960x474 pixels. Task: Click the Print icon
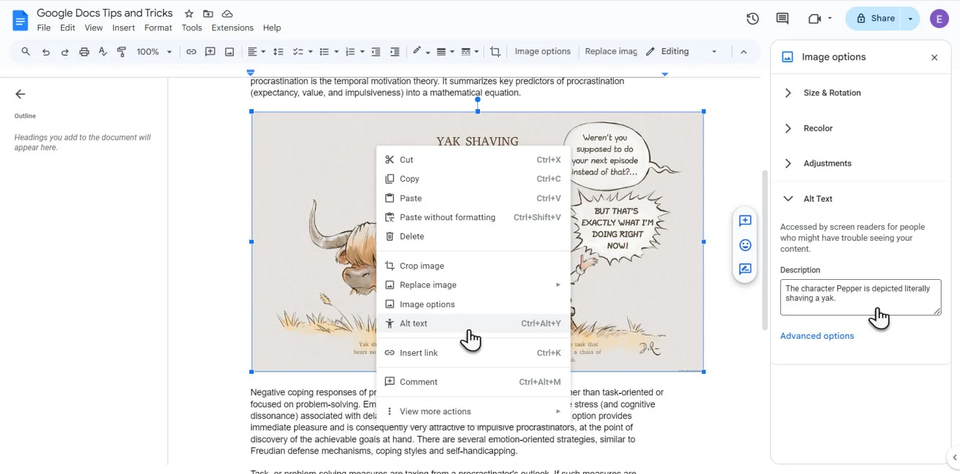tap(84, 52)
